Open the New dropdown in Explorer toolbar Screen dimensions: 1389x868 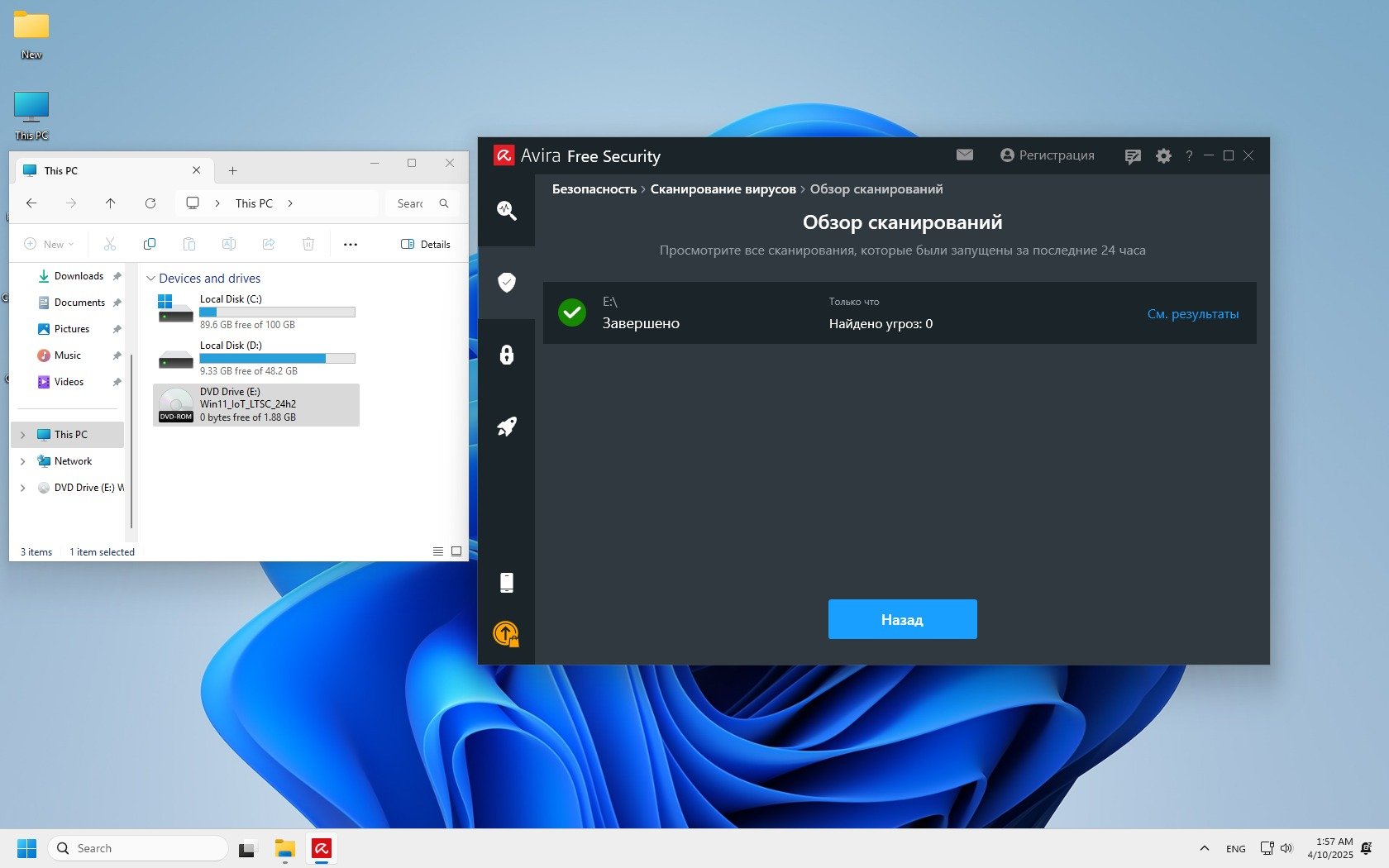[x=49, y=244]
